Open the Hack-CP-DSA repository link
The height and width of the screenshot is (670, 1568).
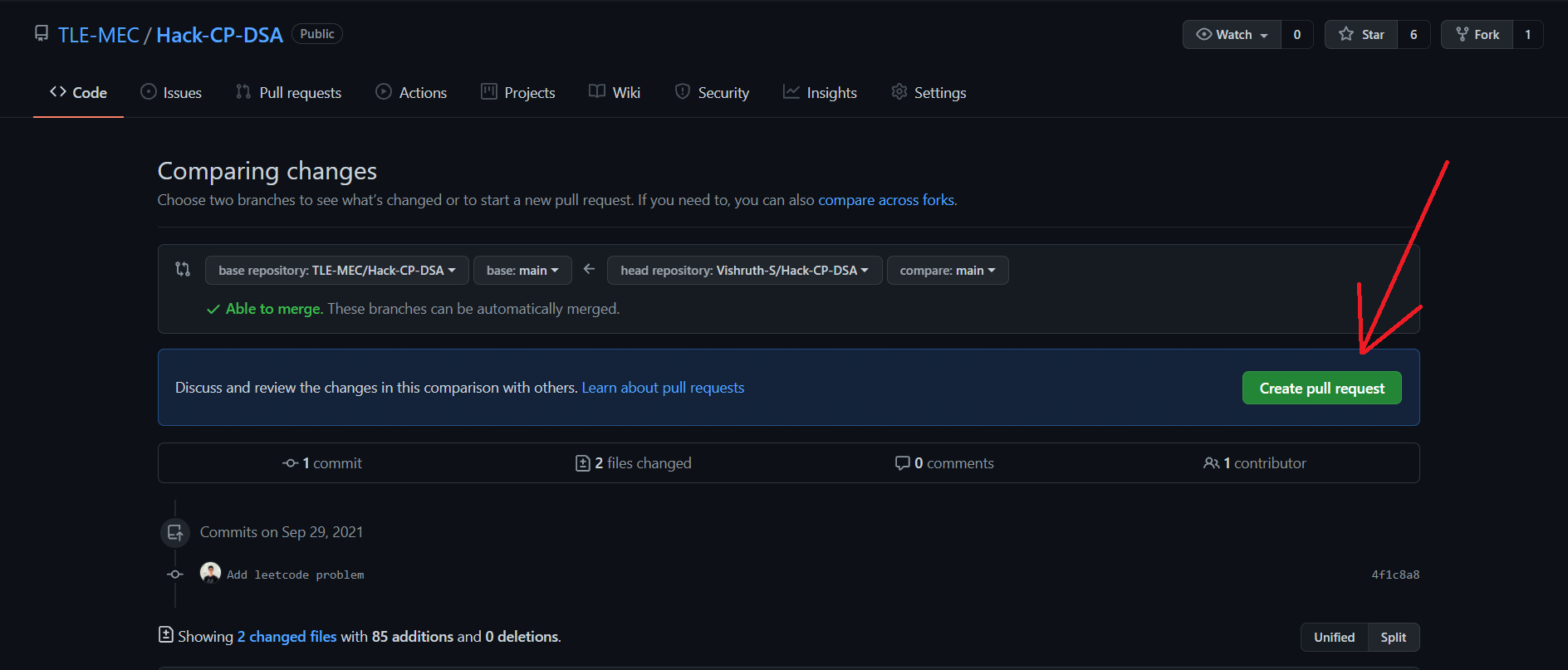tap(219, 35)
